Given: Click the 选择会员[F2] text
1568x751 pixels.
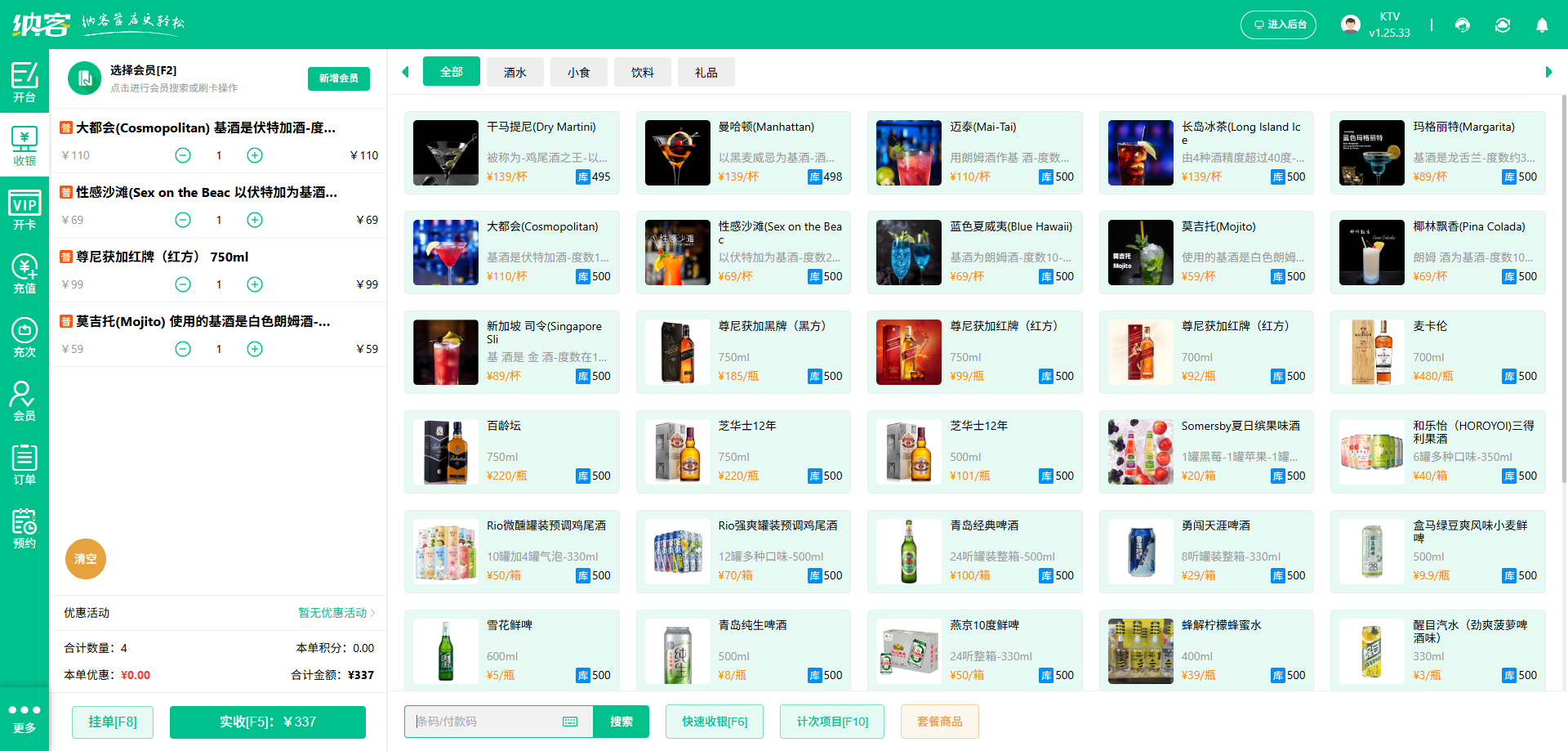Looking at the screenshot, I should pos(144,70).
